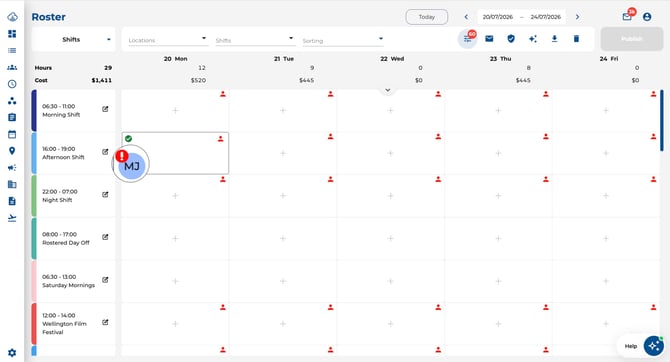Viewport: 670px width, 362px height.
Task: Edit the Morning Shift row icon
Action: click(x=105, y=109)
